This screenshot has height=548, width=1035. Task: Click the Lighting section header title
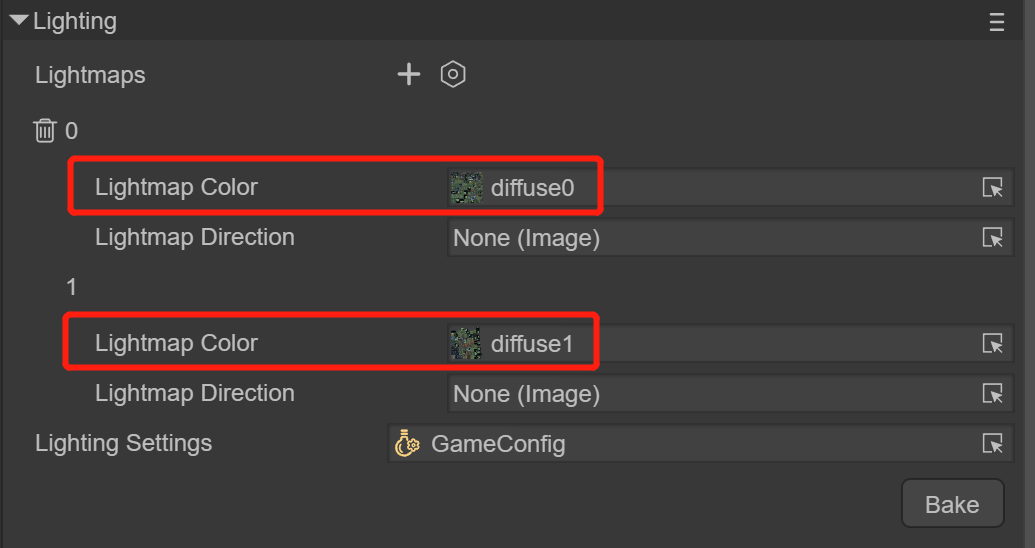pyautogui.click(x=75, y=21)
